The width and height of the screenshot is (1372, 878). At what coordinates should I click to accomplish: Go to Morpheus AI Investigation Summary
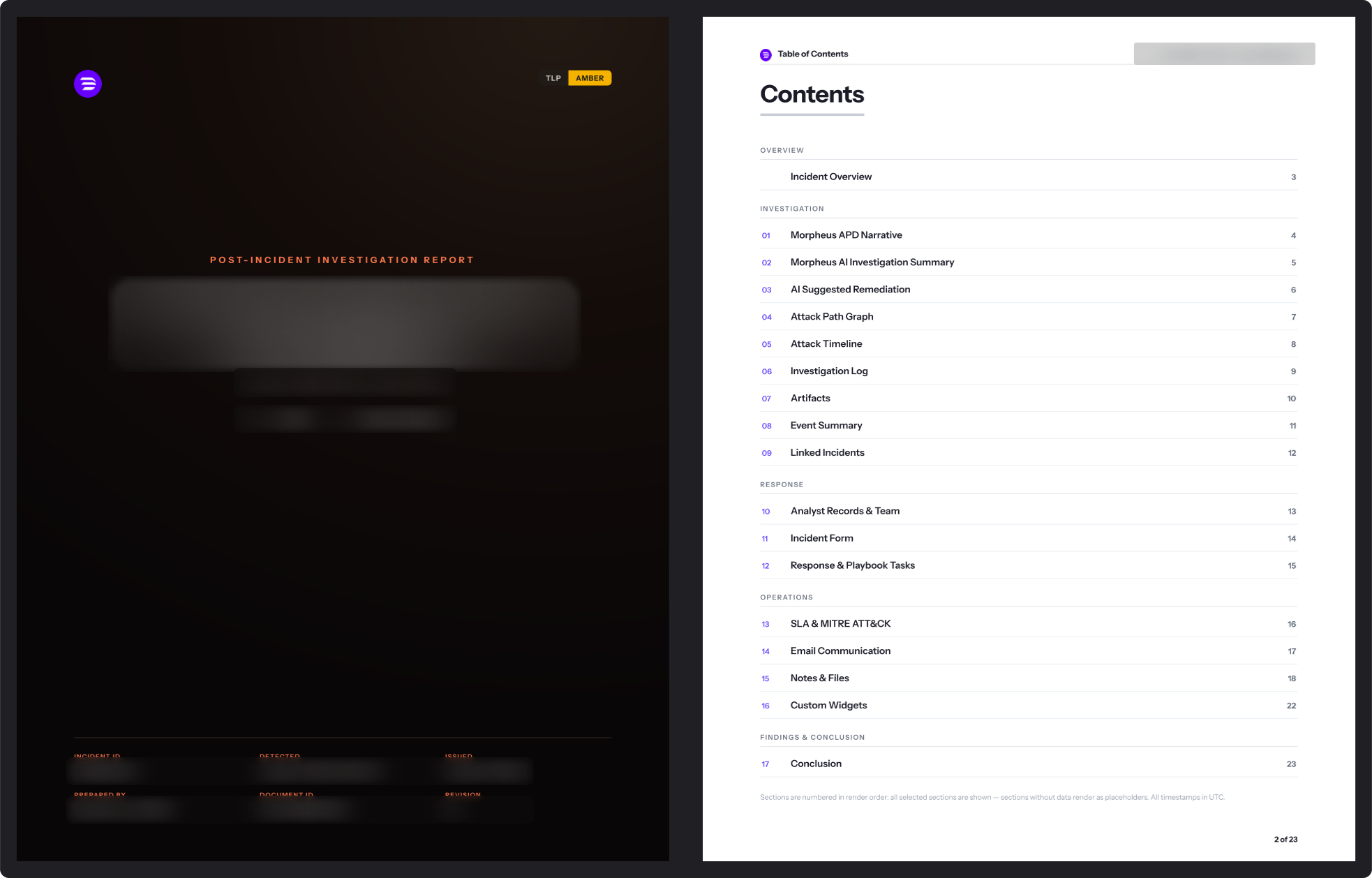[1029, 262]
